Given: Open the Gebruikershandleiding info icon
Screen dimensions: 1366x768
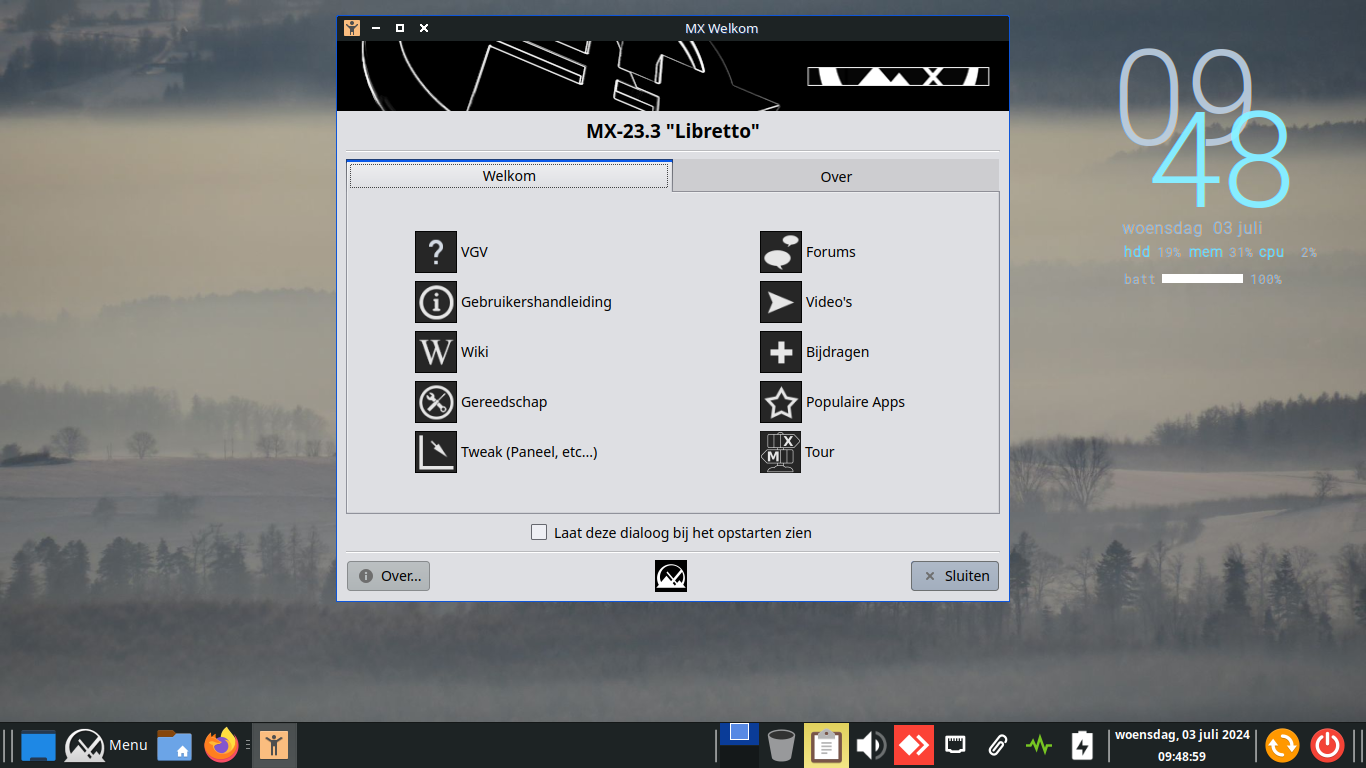Looking at the screenshot, I should 435,302.
